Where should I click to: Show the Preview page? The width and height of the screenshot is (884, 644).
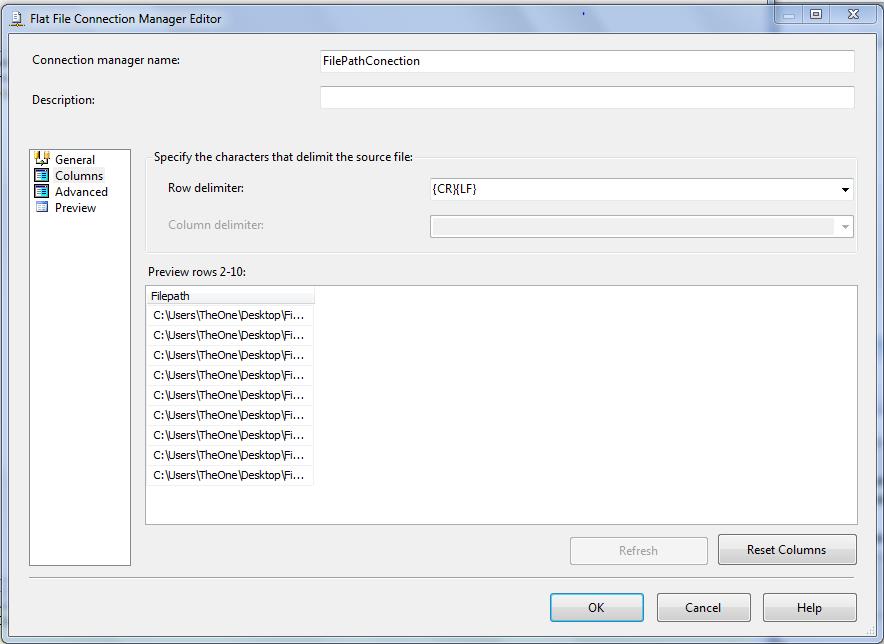(x=76, y=208)
